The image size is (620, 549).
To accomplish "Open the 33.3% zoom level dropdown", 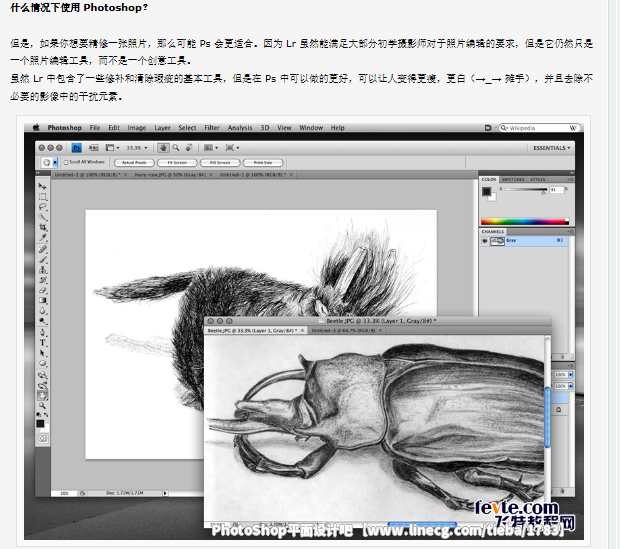I will pos(137,148).
